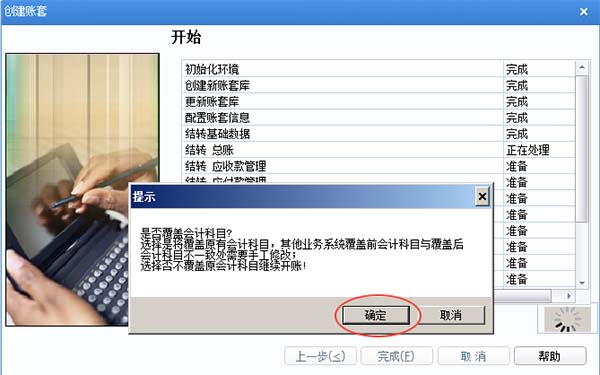The width and height of the screenshot is (600, 375).
Task: Select the 结转 总账 row
Action: (378, 150)
